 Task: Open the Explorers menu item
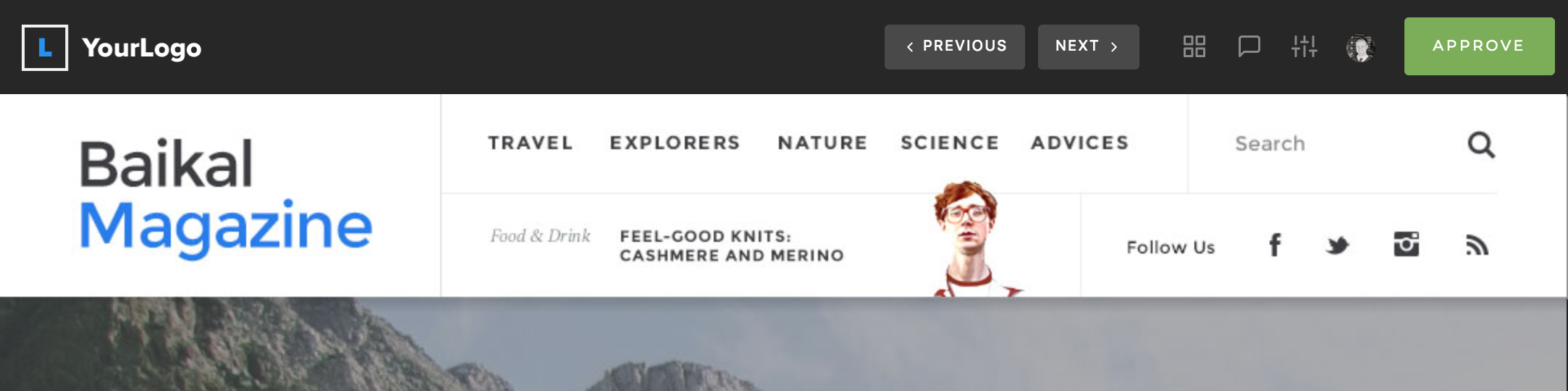675,143
